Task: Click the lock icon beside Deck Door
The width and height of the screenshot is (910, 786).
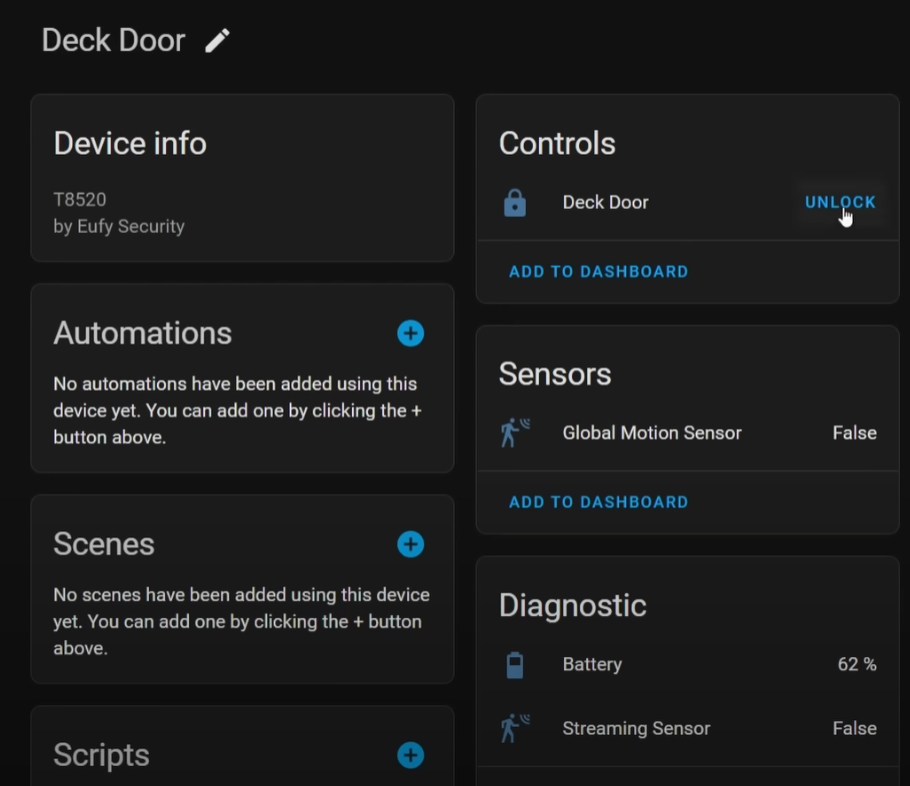Action: (515, 203)
